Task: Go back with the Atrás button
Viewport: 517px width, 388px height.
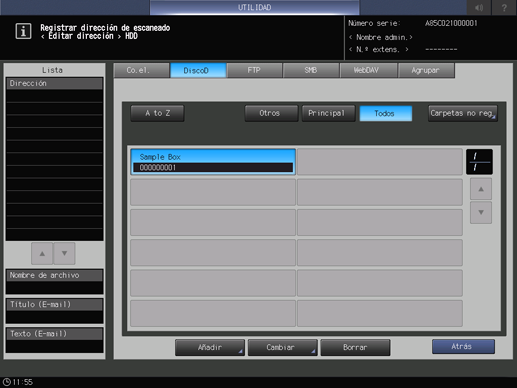Action: pos(463,346)
